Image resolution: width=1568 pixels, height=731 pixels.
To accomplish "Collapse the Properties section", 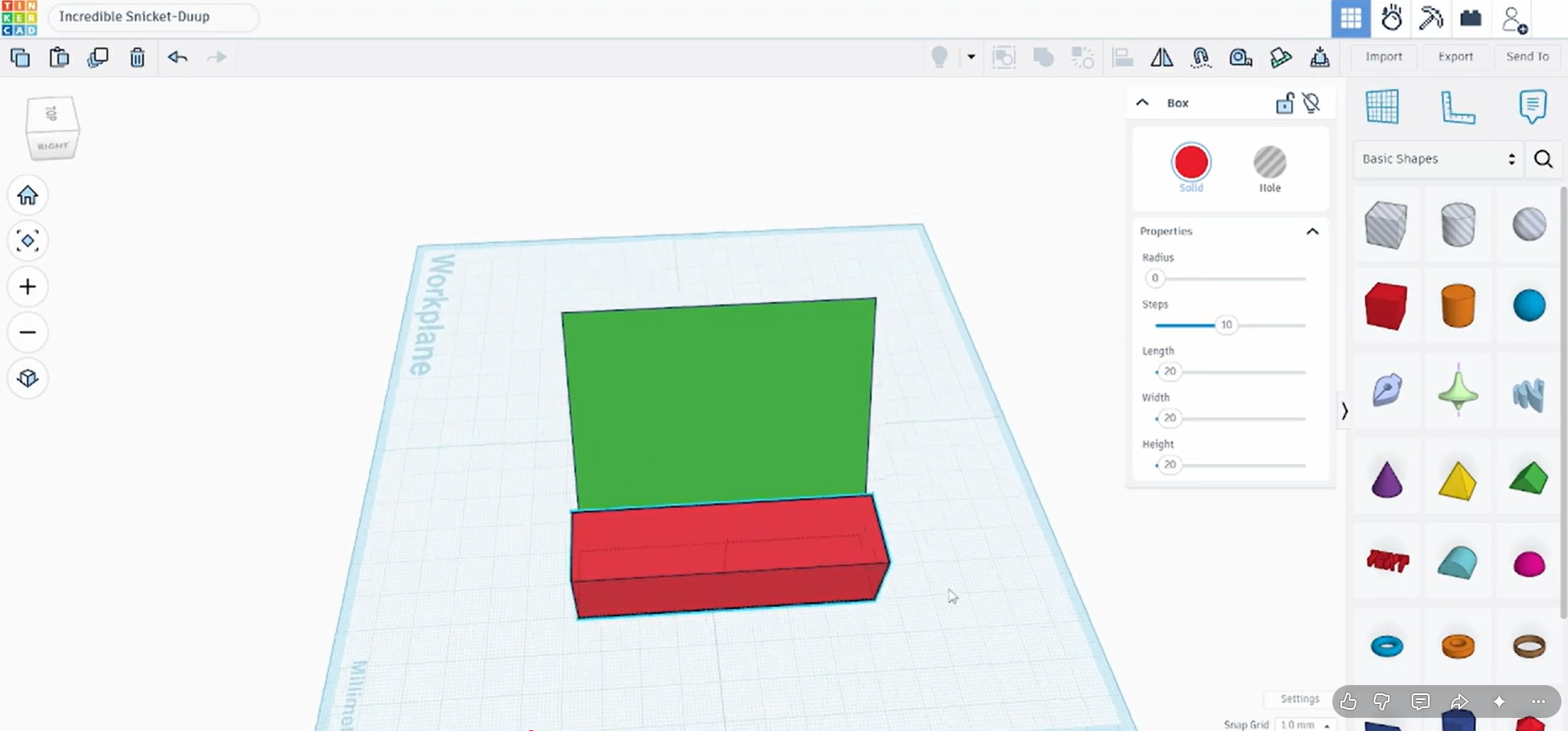I will (x=1313, y=232).
